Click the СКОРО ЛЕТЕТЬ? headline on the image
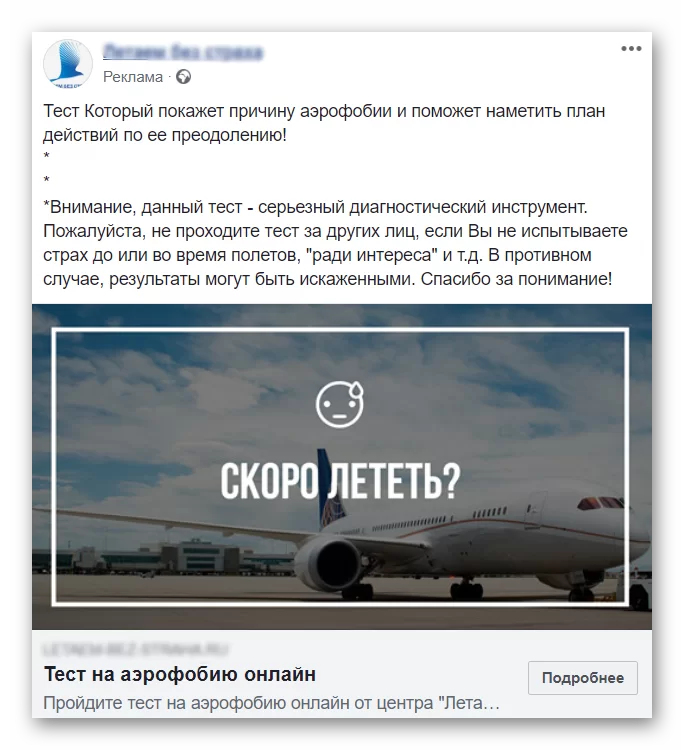 340,481
